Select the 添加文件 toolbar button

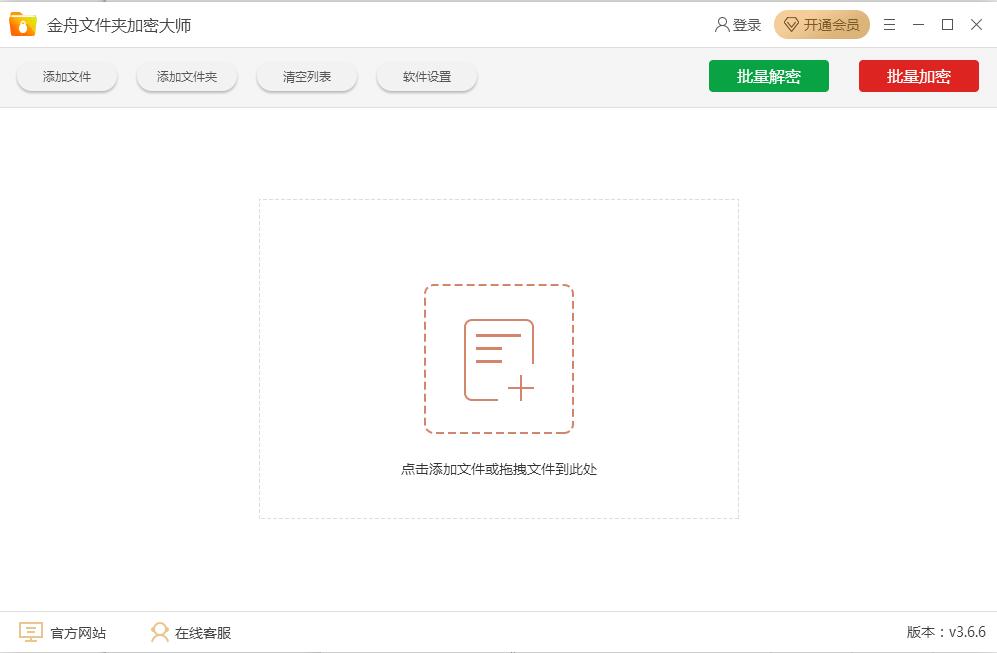[67, 76]
